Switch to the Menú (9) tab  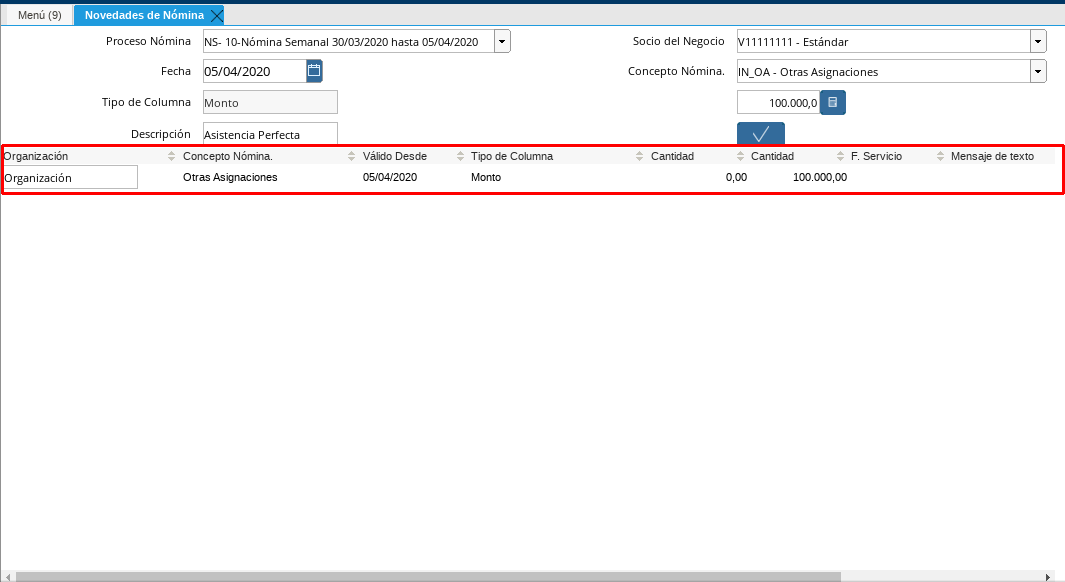click(40, 15)
